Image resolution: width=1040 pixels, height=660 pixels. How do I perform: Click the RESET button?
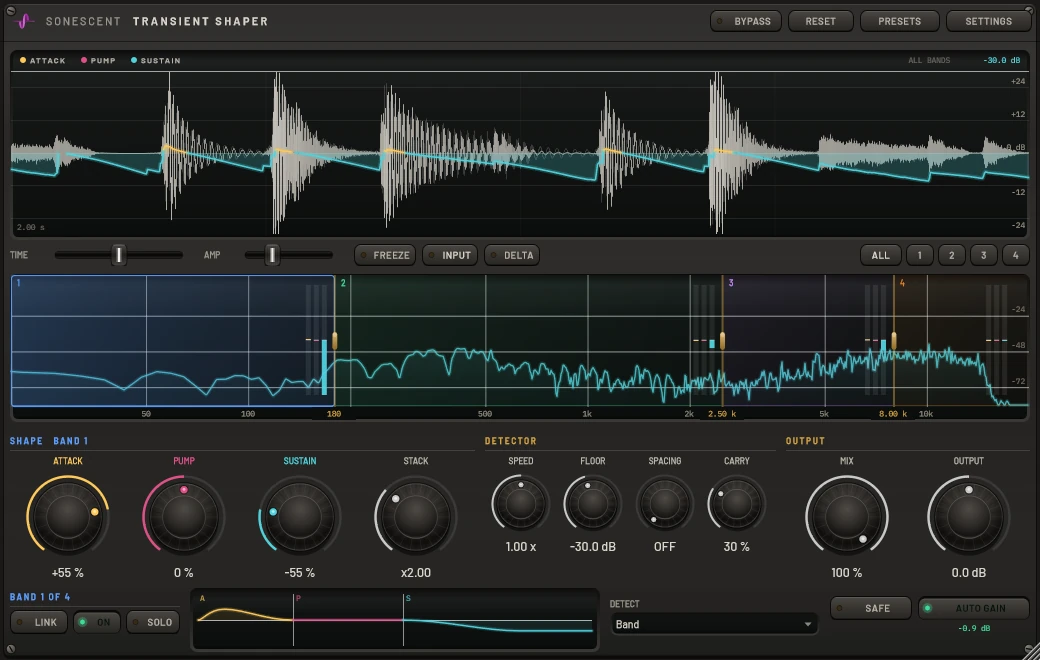point(820,21)
